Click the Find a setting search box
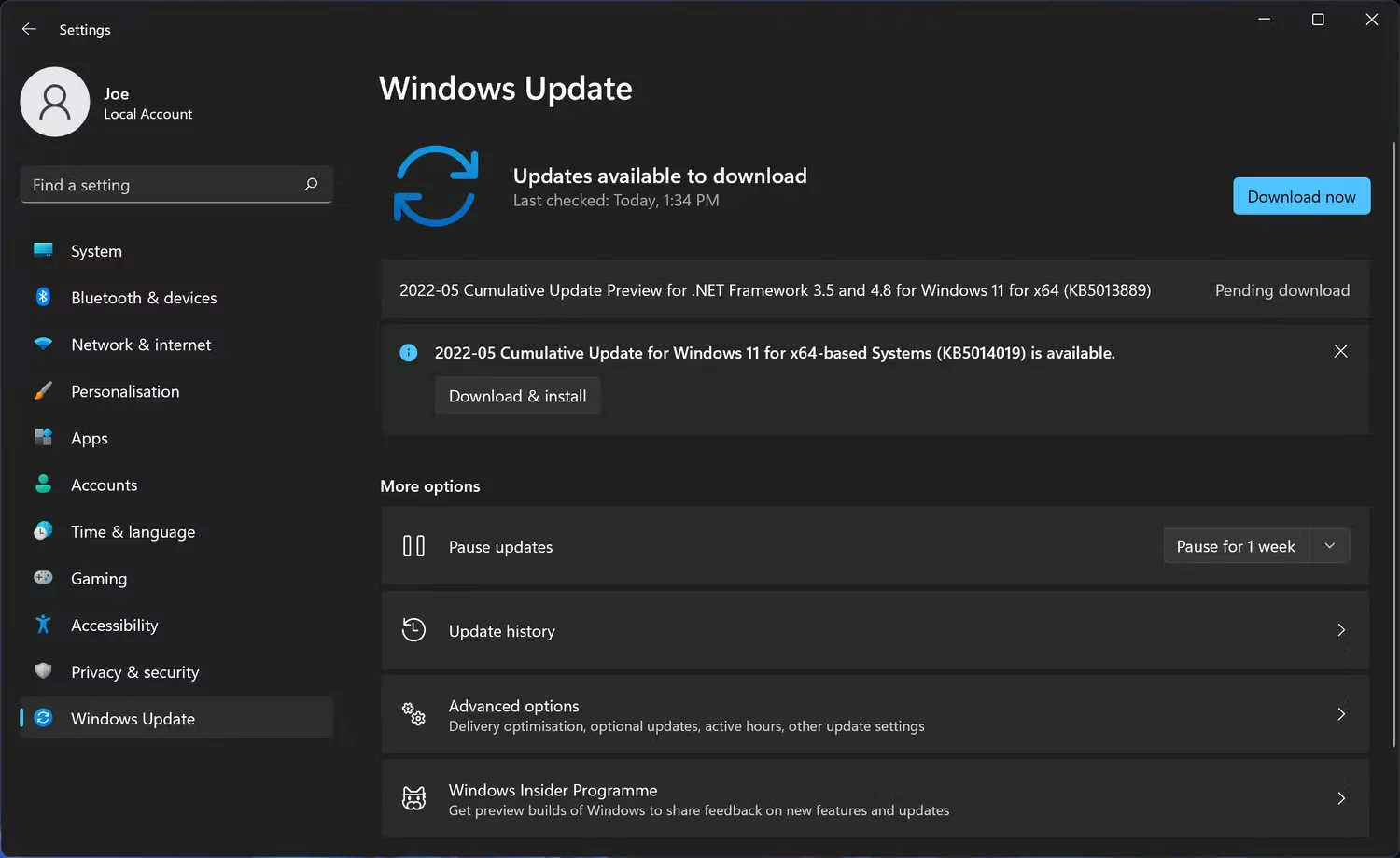The height and width of the screenshot is (858, 1400). point(163,185)
